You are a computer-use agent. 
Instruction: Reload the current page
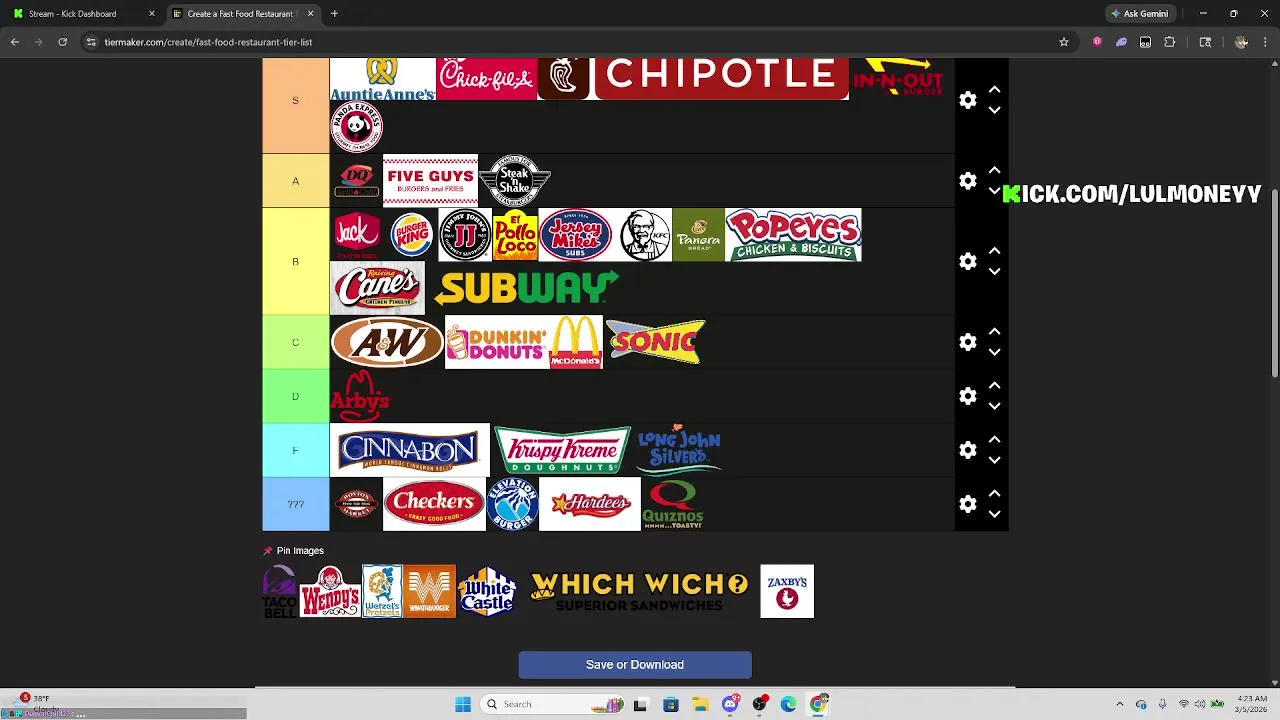point(63,42)
